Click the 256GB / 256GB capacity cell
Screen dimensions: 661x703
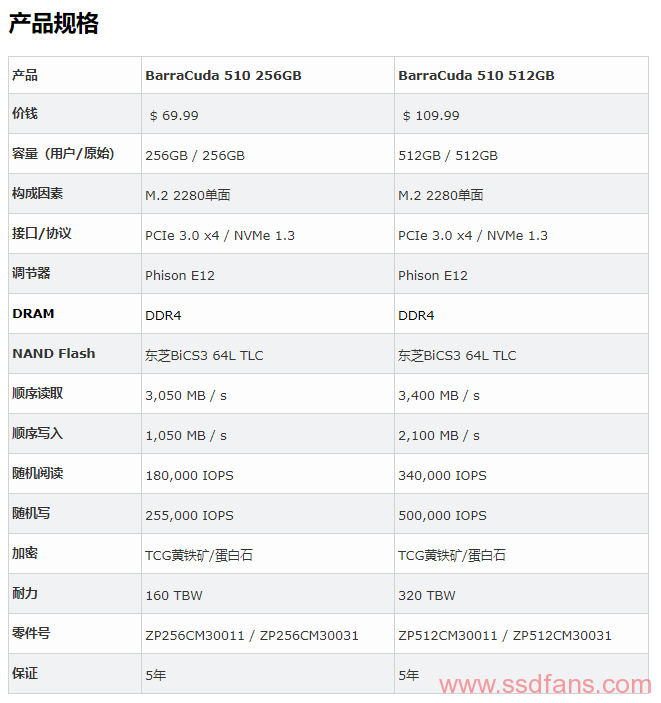point(195,156)
